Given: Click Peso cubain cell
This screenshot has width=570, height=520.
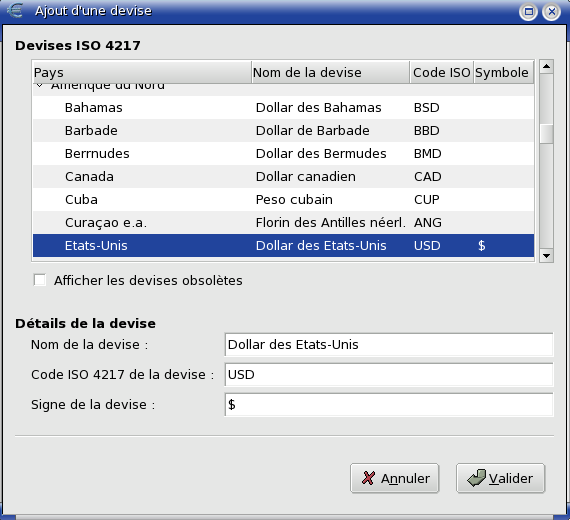Looking at the screenshot, I should click(294, 199).
